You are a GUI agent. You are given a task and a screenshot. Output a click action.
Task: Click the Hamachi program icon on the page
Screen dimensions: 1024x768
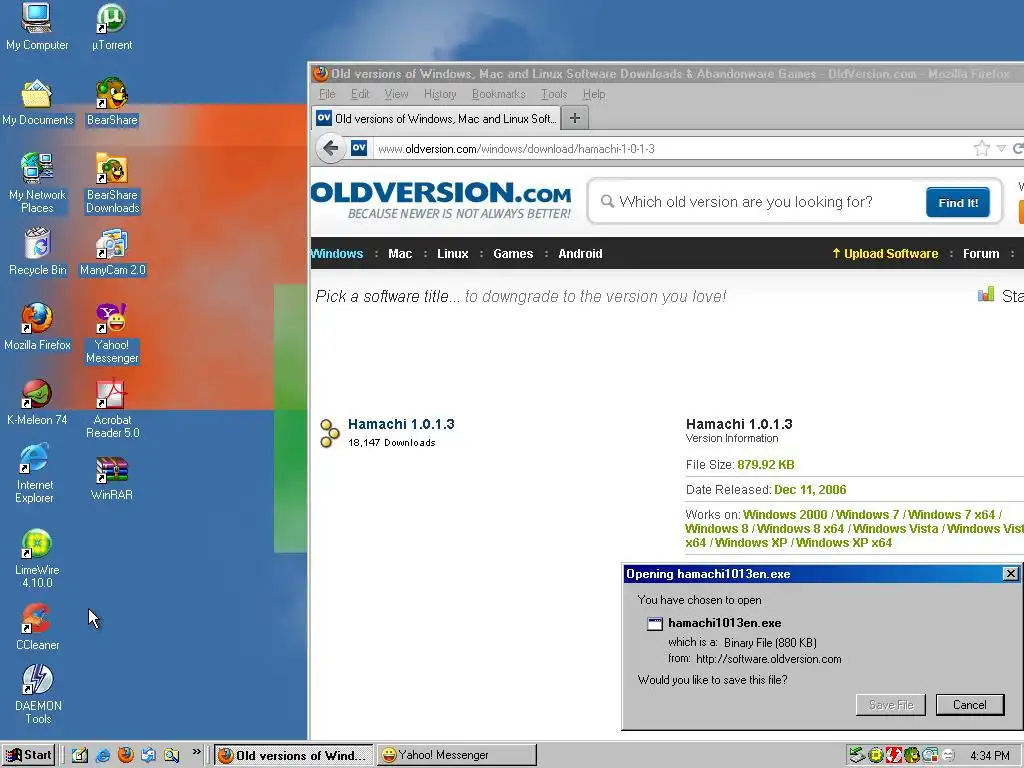(329, 433)
